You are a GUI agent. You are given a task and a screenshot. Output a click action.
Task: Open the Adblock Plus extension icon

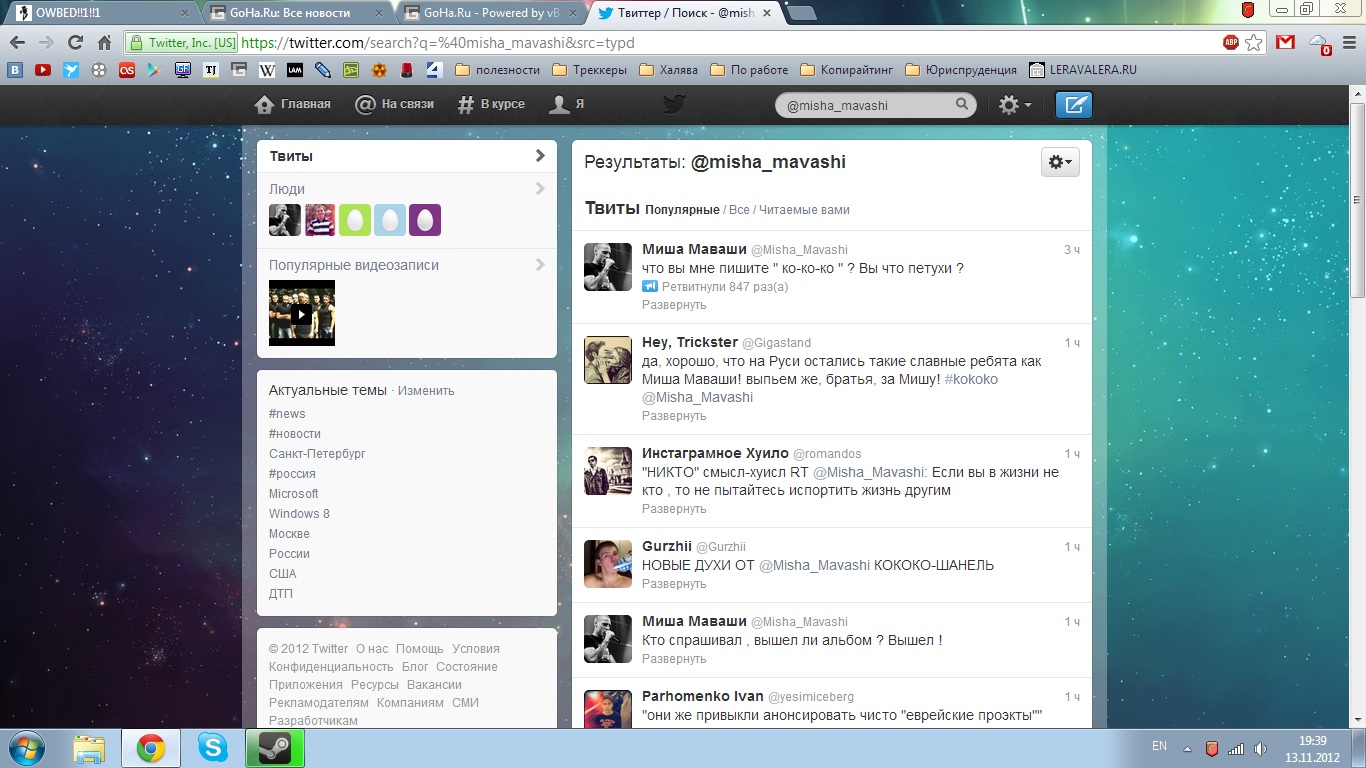coord(1231,43)
